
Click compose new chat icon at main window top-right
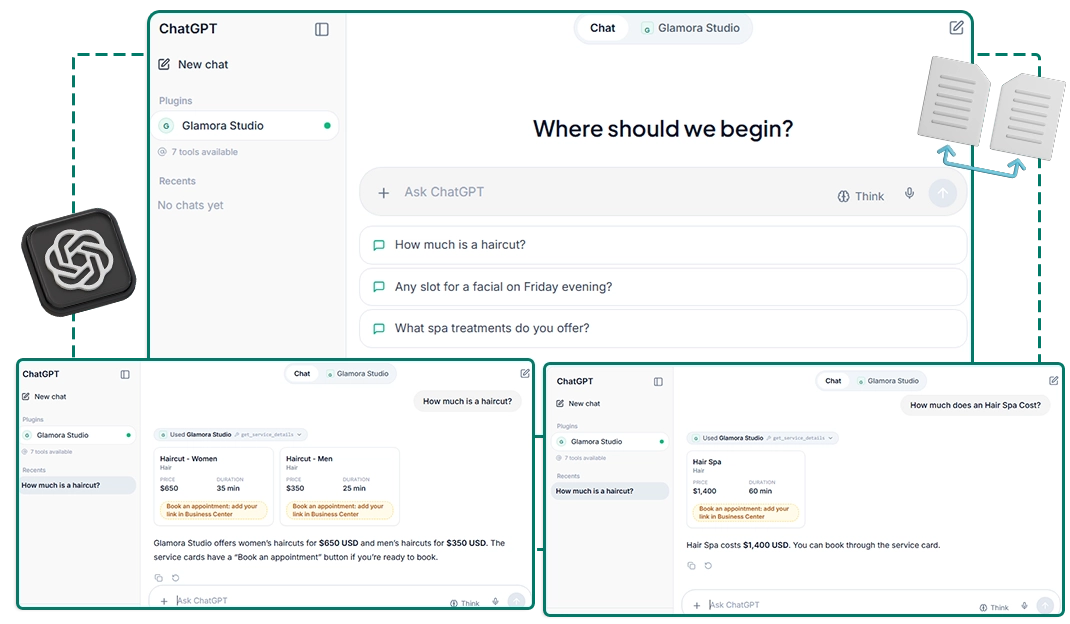tap(956, 28)
